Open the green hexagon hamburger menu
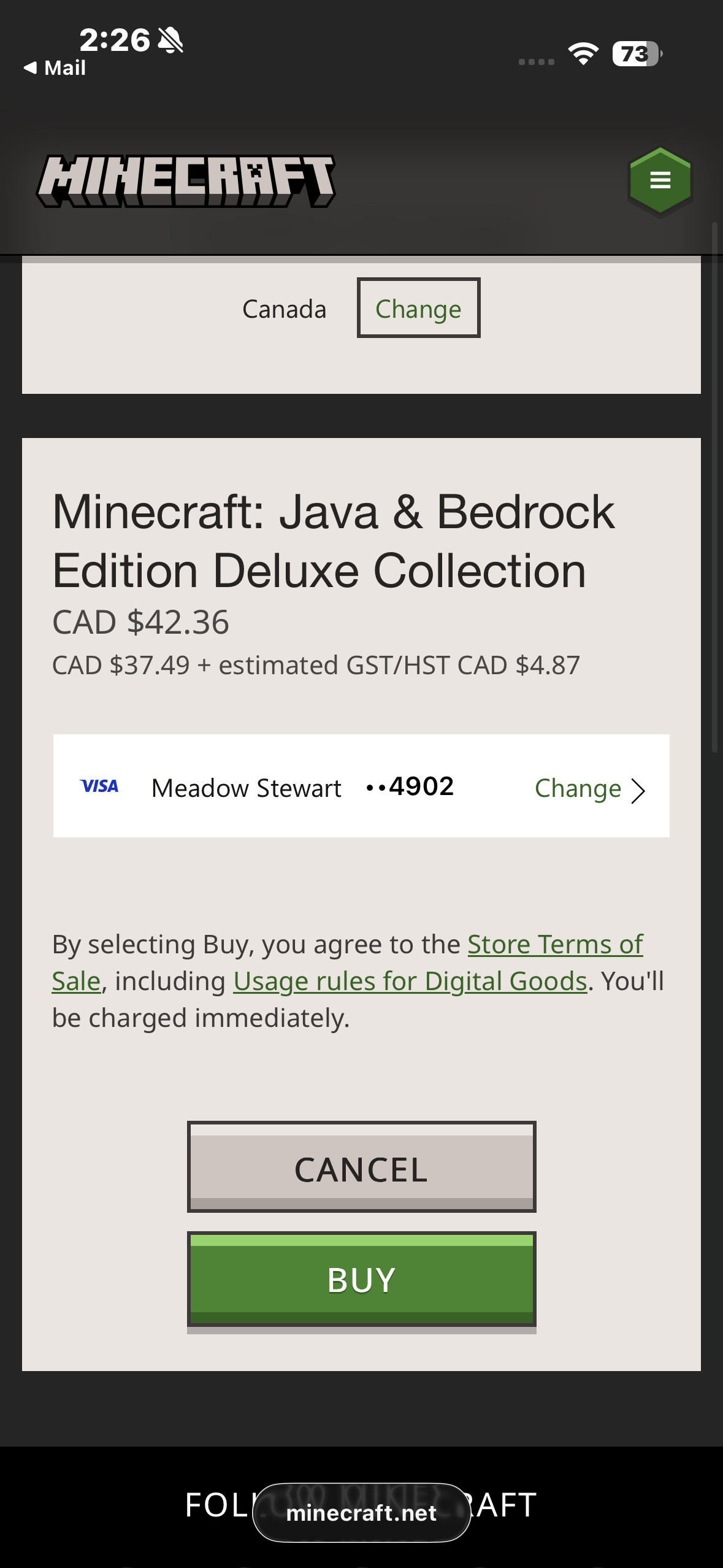Image resolution: width=723 pixels, height=1568 pixels. [x=660, y=181]
